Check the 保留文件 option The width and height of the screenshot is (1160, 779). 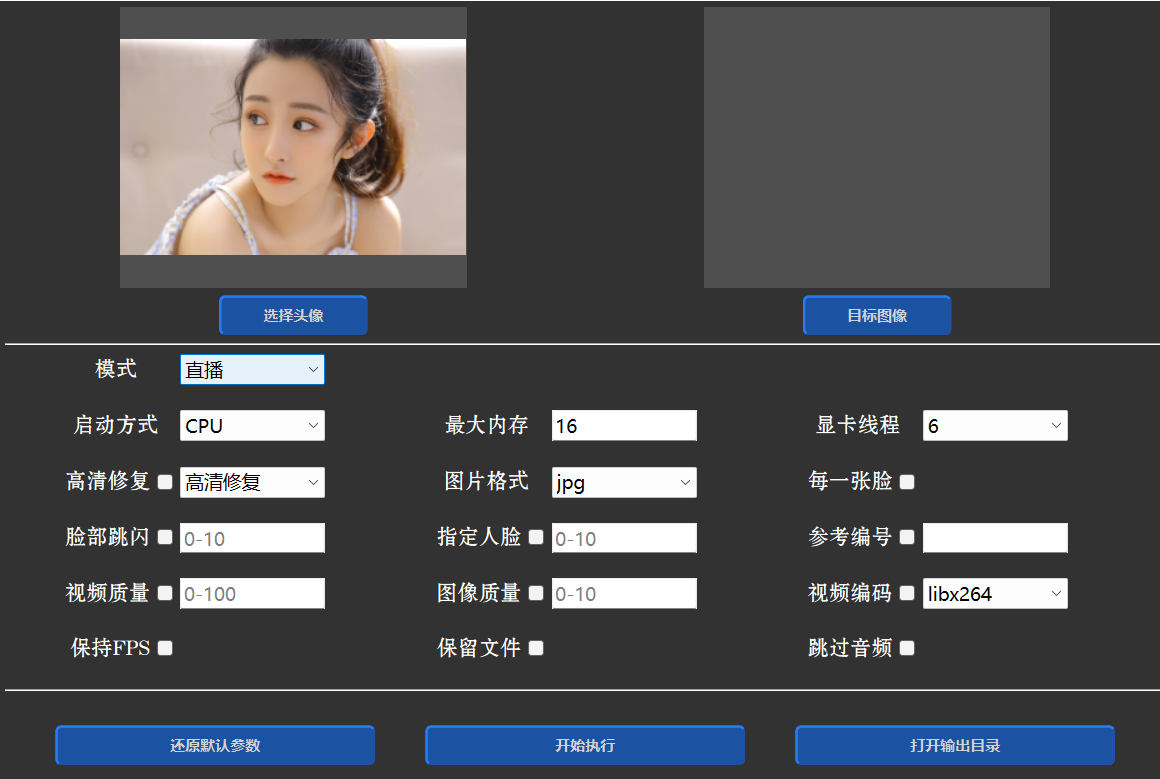tap(536, 648)
